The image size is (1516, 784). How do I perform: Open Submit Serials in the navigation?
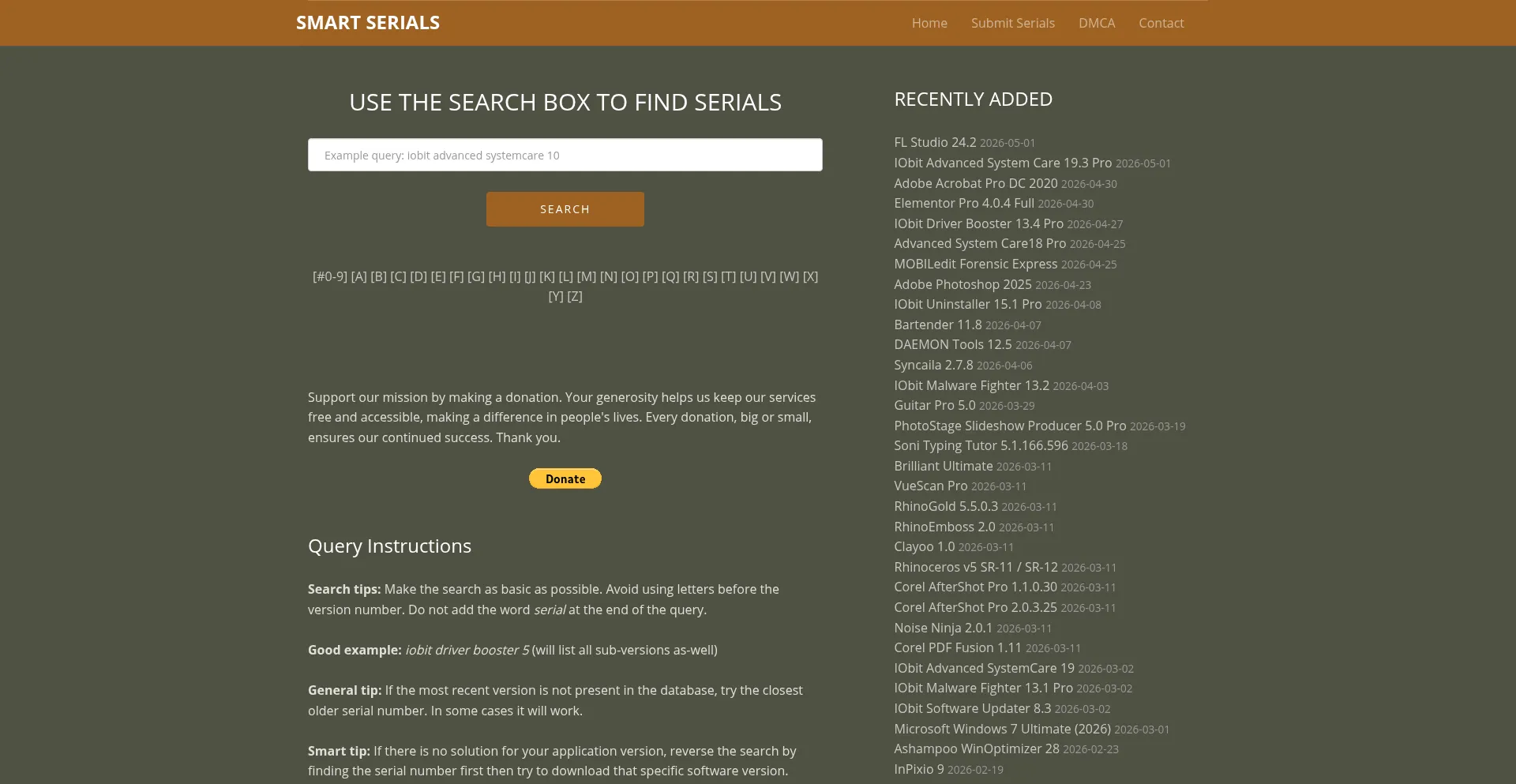[x=1013, y=23]
